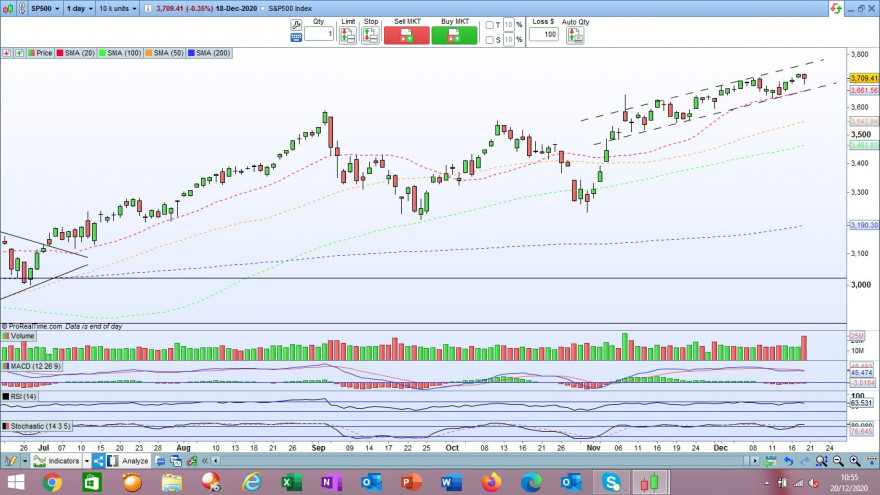Open the trading settings wrench icon
Viewport: 880px width, 495px height.
pyautogui.click(x=296, y=25)
